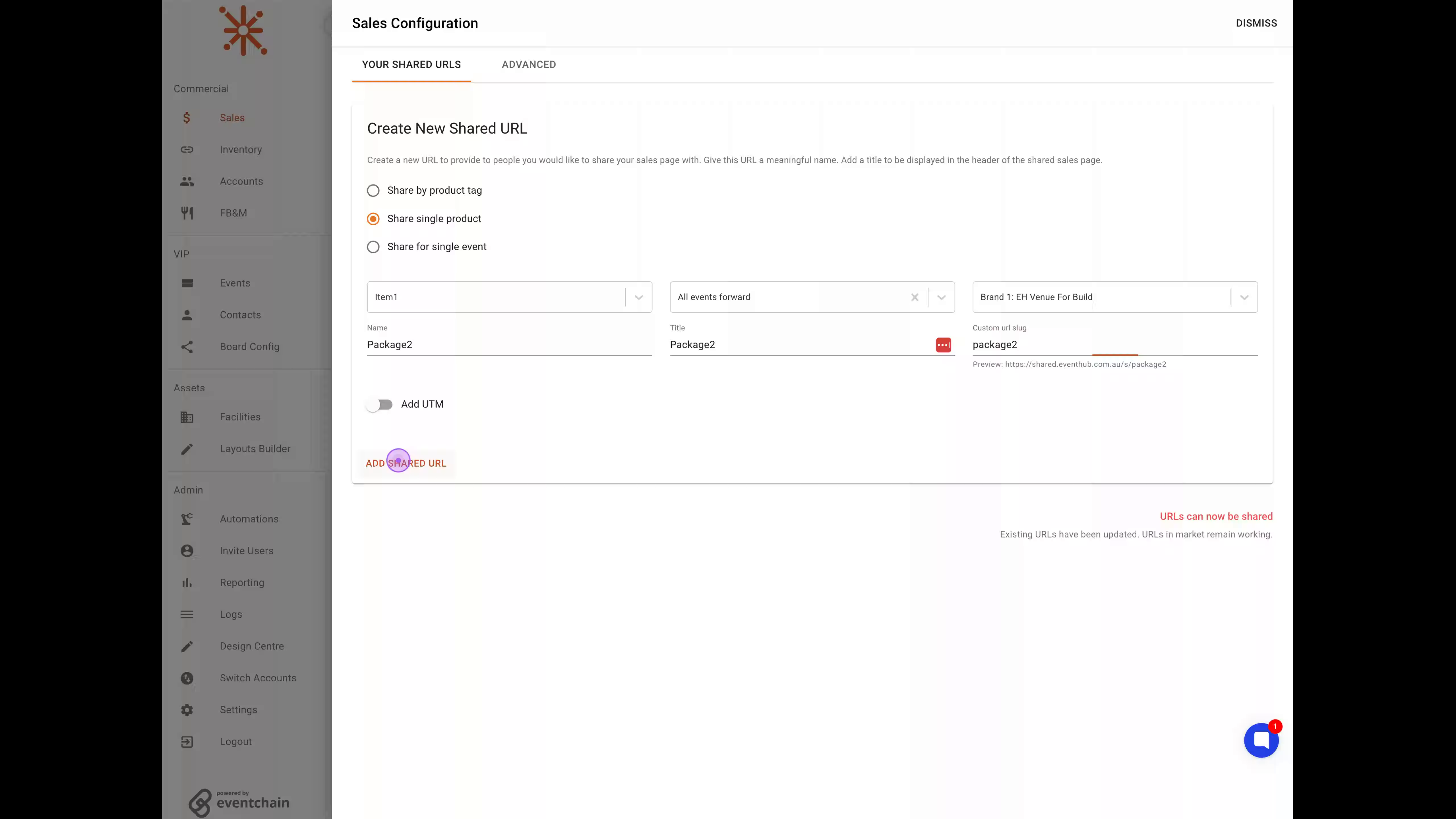This screenshot has width=1456, height=819.
Task: Click the Layouts Builder pencil icon
Action: [x=187, y=449]
